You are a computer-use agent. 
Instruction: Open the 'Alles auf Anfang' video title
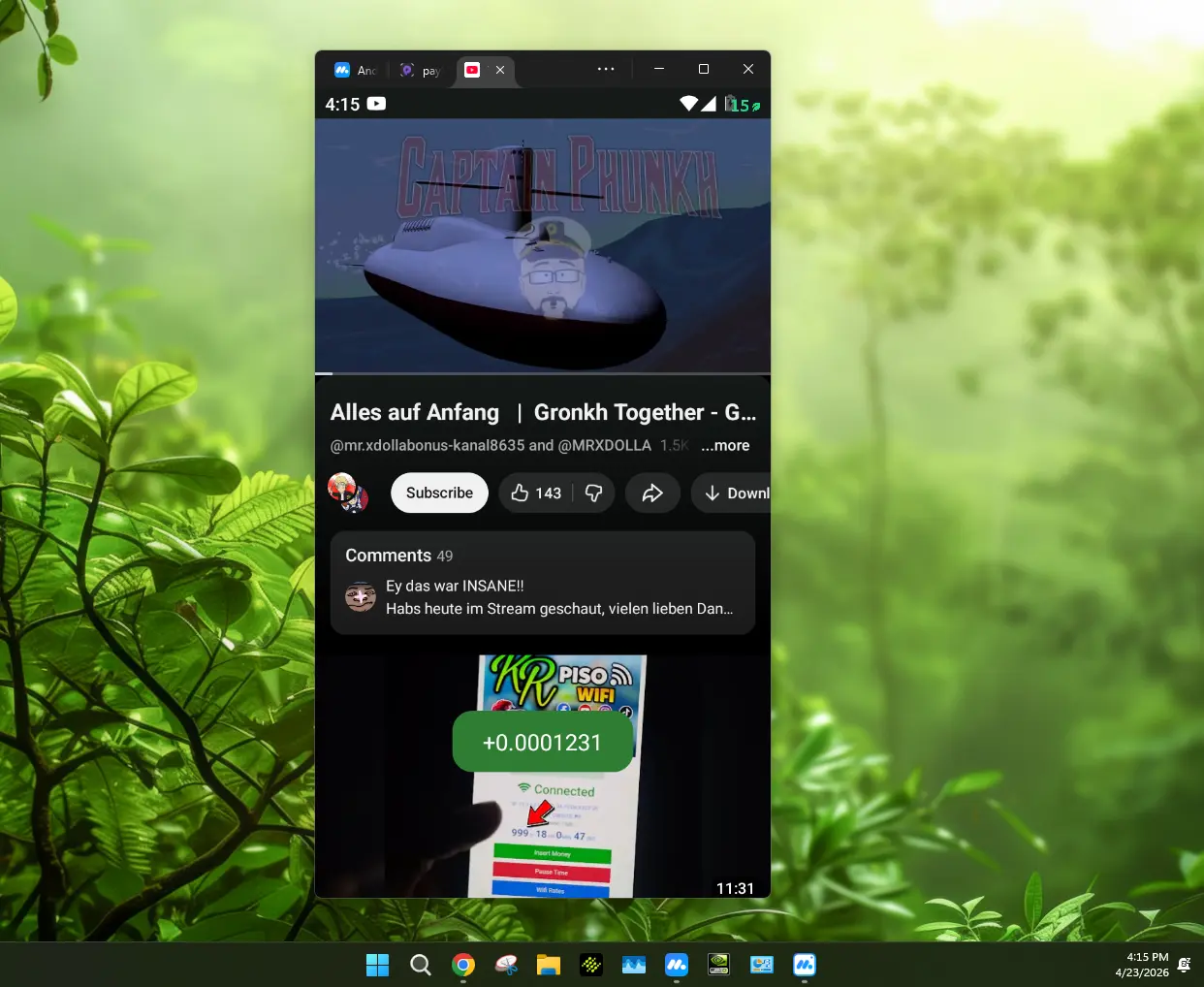pyautogui.click(x=543, y=412)
